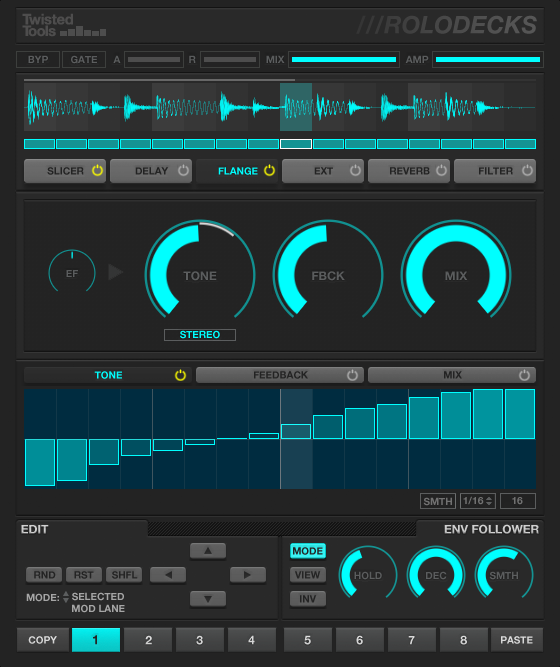Click the RND randomize button
Image resolution: width=560 pixels, height=667 pixels.
pyautogui.click(x=44, y=575)
